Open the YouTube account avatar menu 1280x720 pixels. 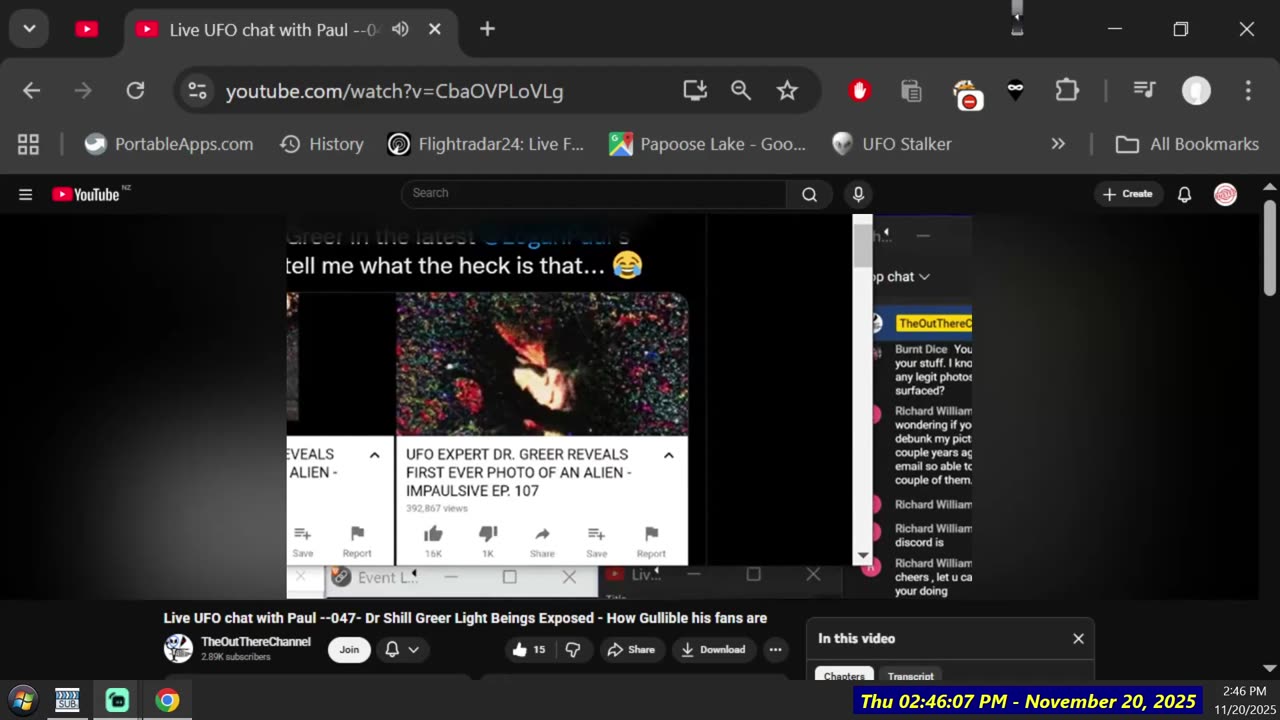click(1225, 195)
